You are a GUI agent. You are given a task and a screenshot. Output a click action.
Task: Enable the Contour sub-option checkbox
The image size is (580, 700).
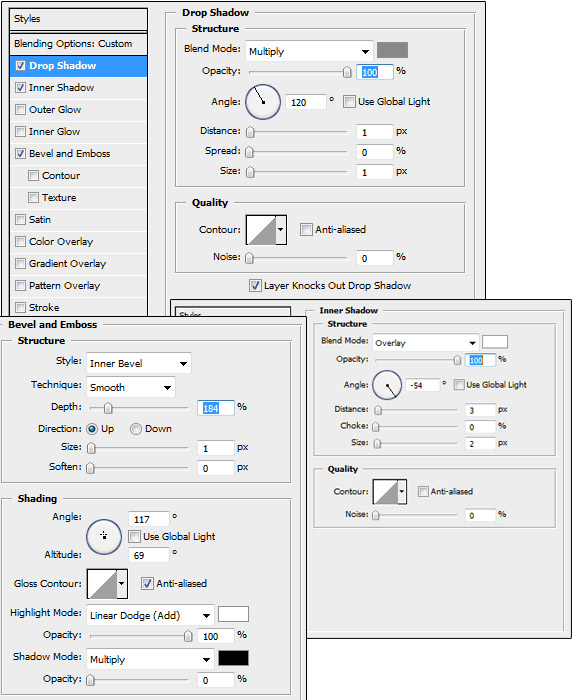33,175
